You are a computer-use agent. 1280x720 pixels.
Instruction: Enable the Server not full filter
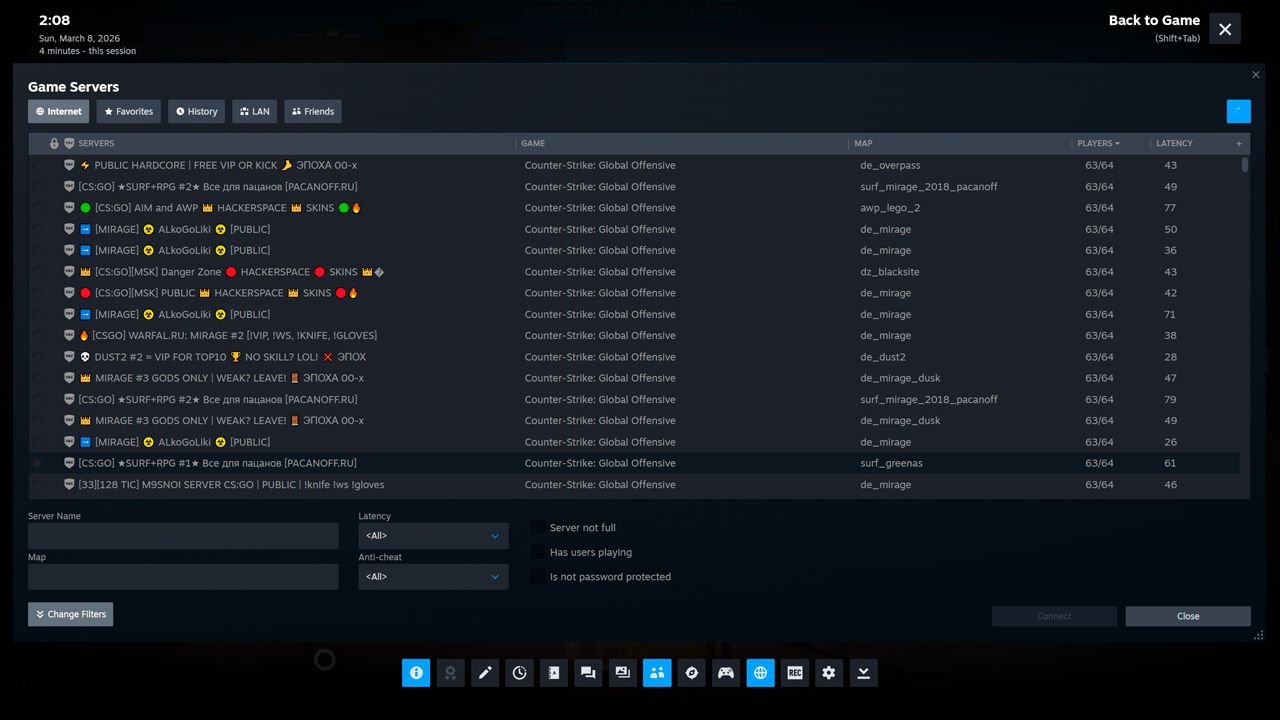pyautogui.click(x=538, y=527)
